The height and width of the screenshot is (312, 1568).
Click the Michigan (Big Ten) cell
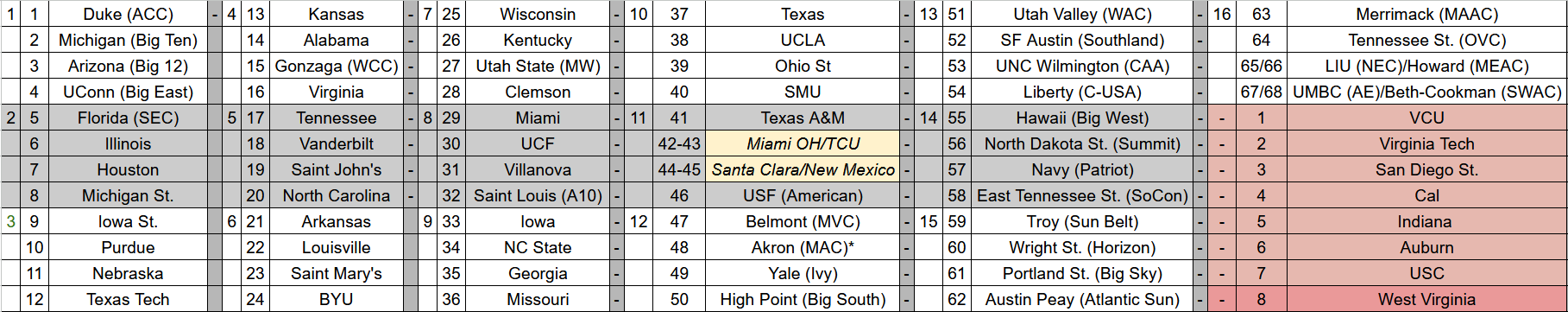(x=128, y=40)
